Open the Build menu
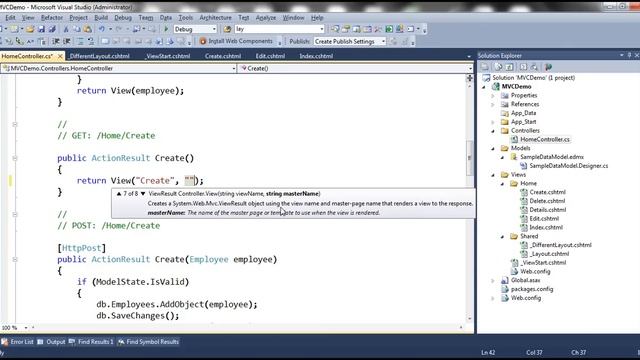This screenshot has height=360, width=640. pos(101,18)
